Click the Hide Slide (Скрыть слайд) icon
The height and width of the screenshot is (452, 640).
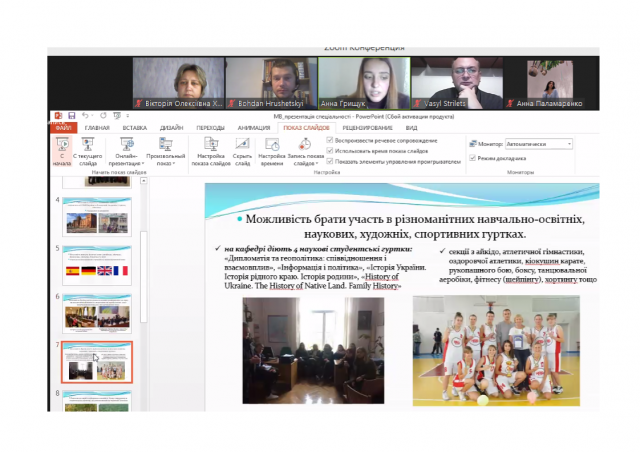click(x=242, y=151)
